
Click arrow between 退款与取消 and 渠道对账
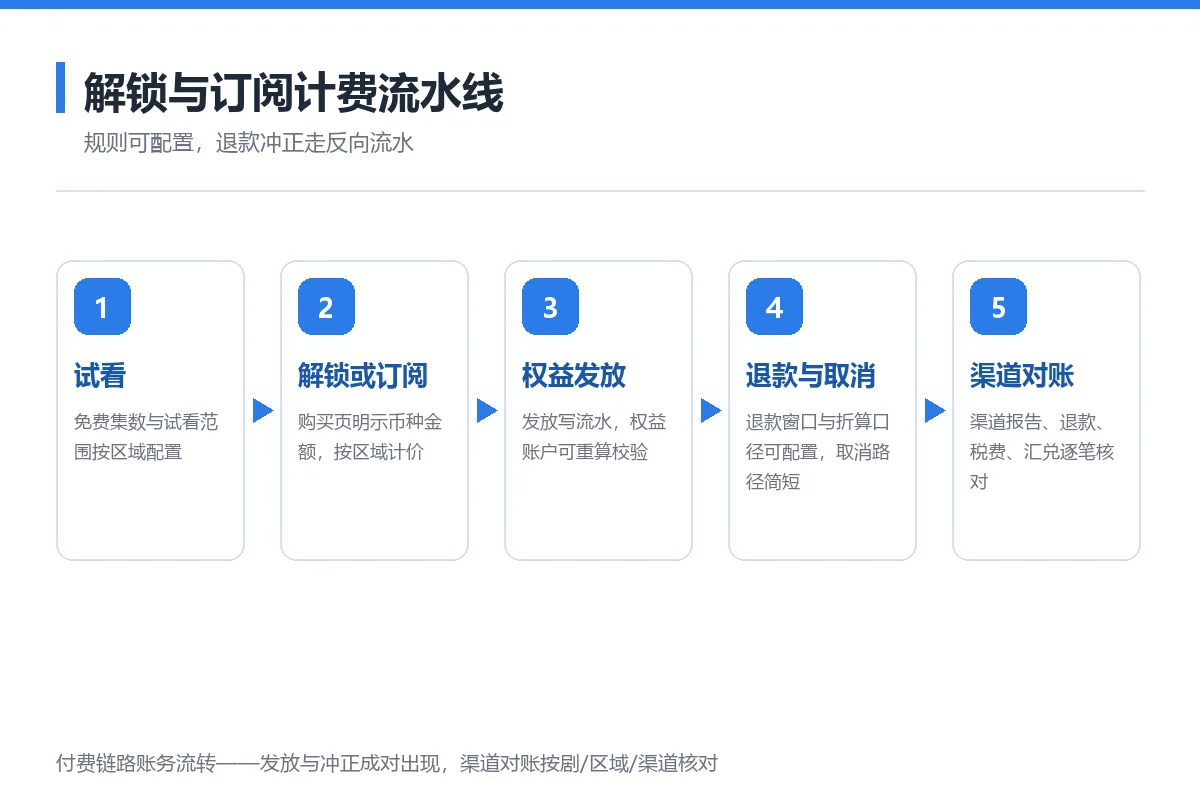coord(935,410)
